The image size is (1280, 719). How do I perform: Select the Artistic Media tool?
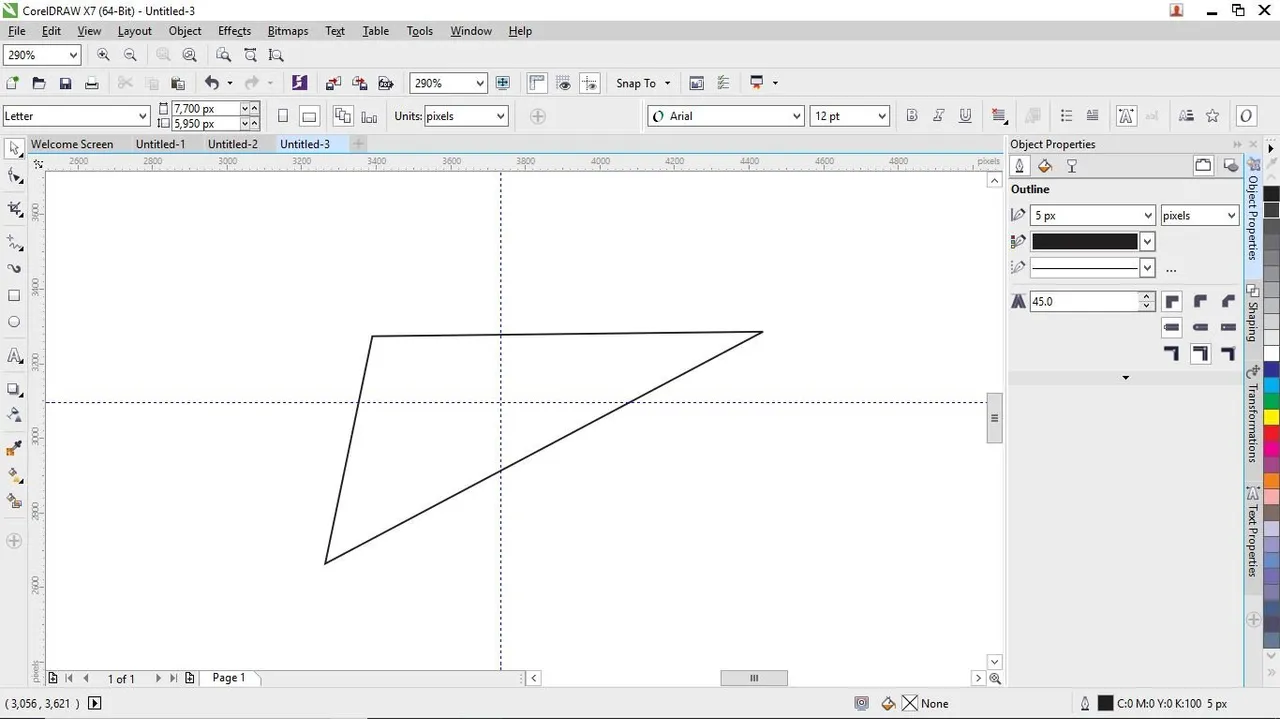tap(14, 269)
